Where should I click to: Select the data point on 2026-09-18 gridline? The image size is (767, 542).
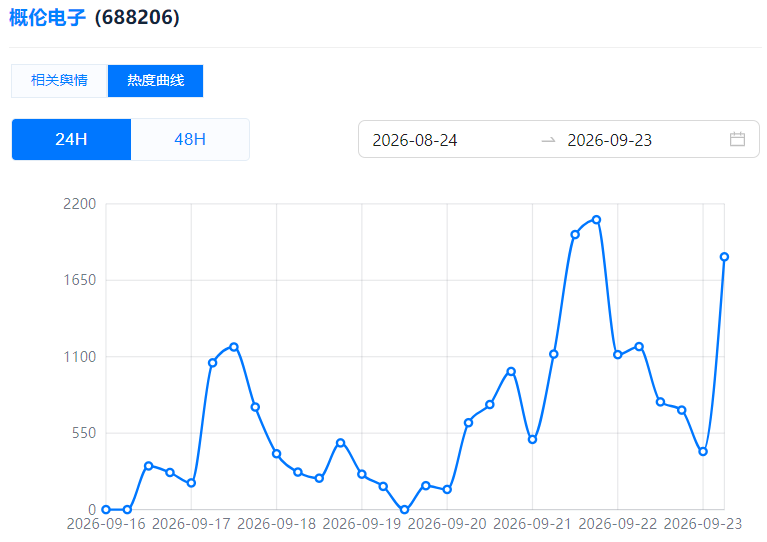276,454
